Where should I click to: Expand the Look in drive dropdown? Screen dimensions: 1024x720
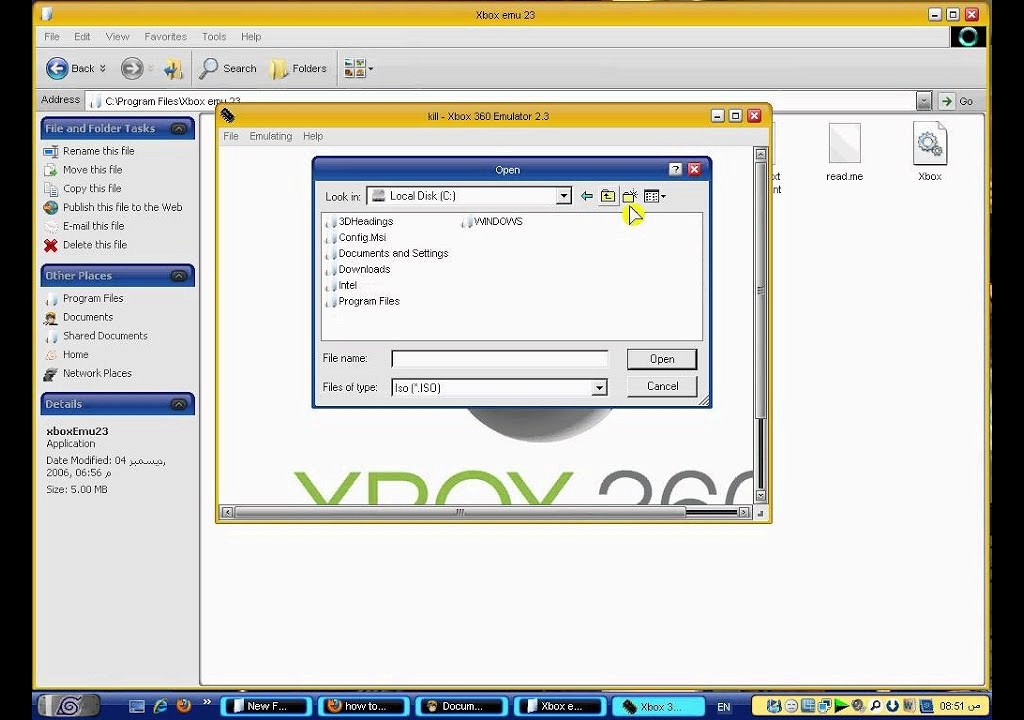[x=564, y=196]
